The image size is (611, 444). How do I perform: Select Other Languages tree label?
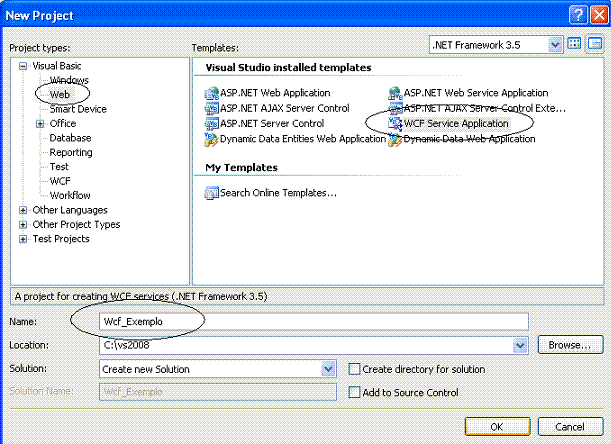coord(70,210)
